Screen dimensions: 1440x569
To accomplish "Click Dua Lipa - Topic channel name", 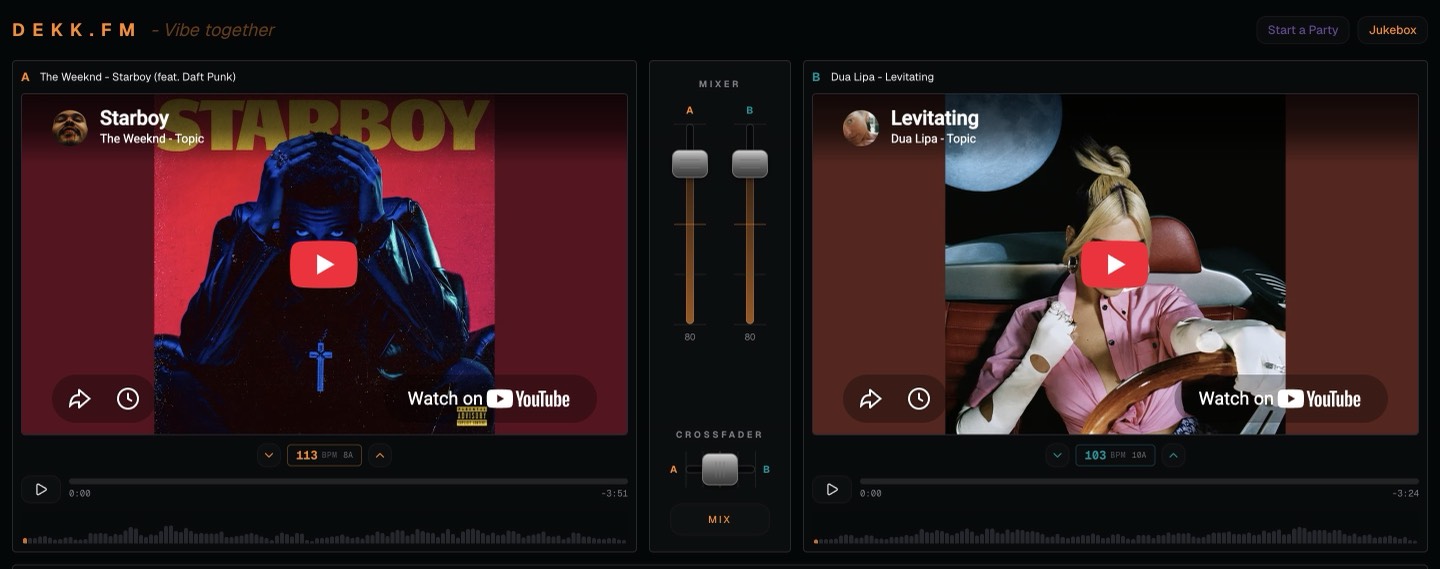I will point(933,139).
